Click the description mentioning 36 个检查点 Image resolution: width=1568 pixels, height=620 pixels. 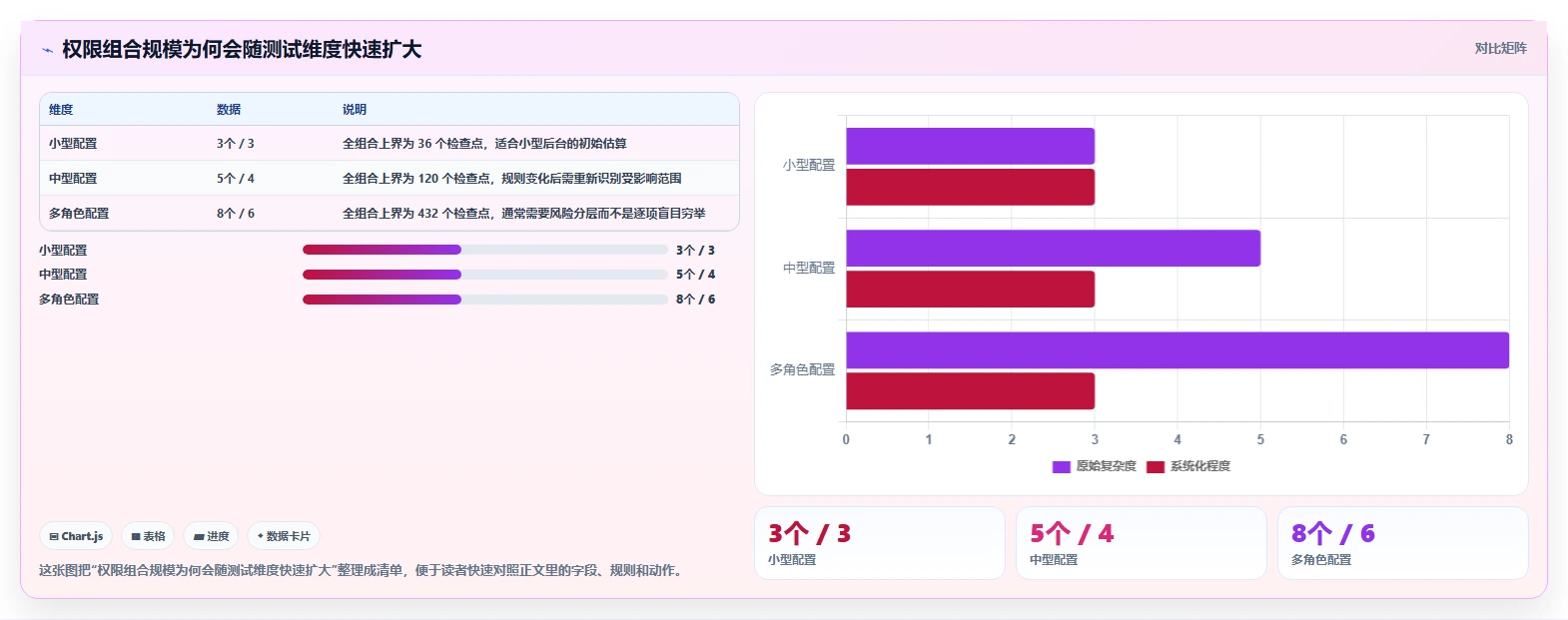pyautogui.click(x=484, y=144)
